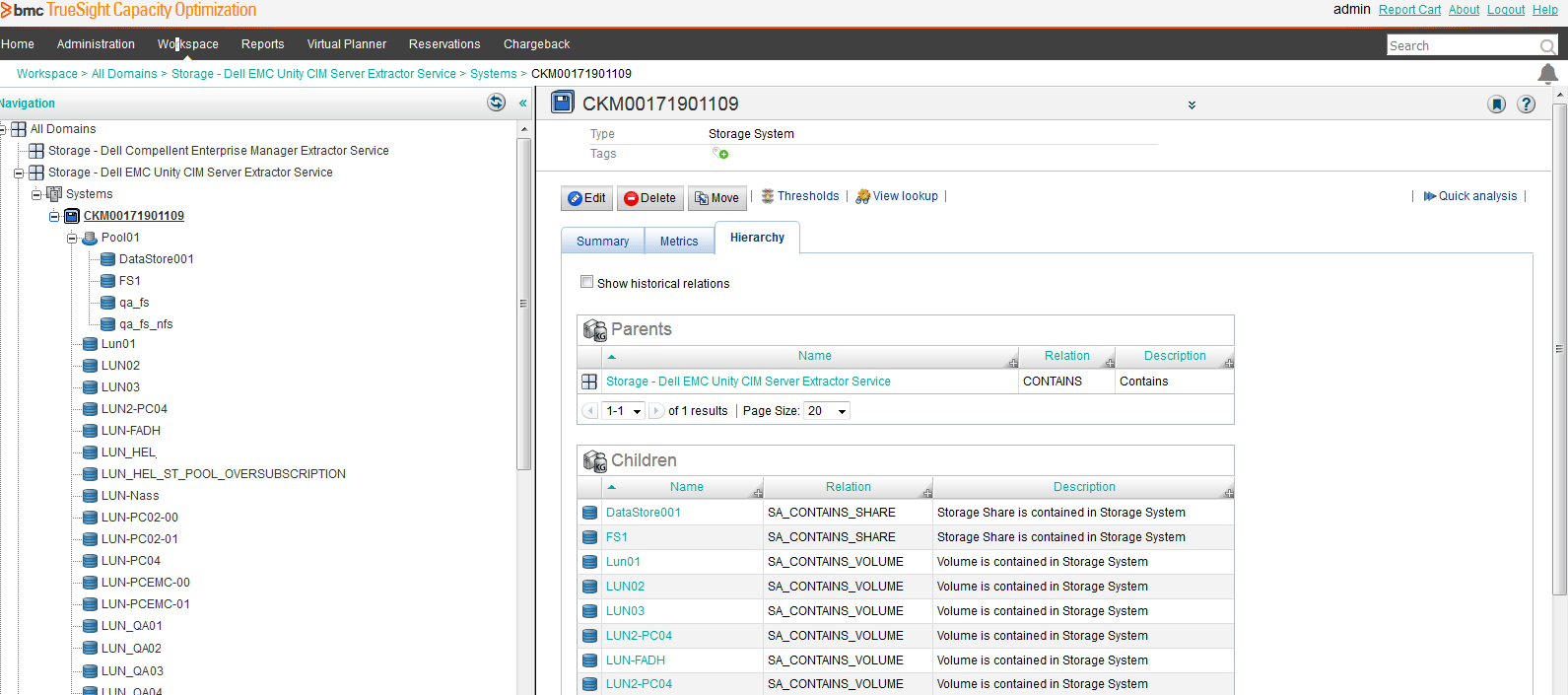Click LUN03 icon in Children table
Viewport: 1568px width, 695px height.
(x=589, y=611)
